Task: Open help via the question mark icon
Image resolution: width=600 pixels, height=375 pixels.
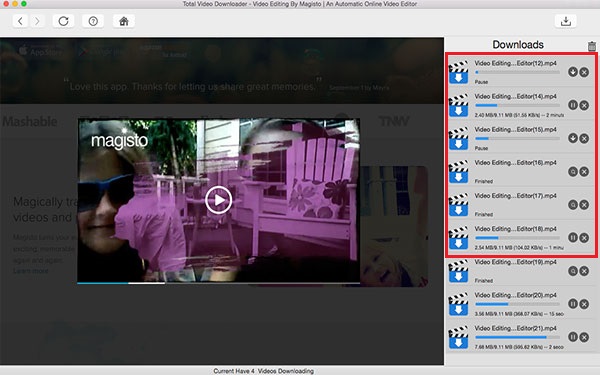Action: pyautogui.click(x=93, y=21)
